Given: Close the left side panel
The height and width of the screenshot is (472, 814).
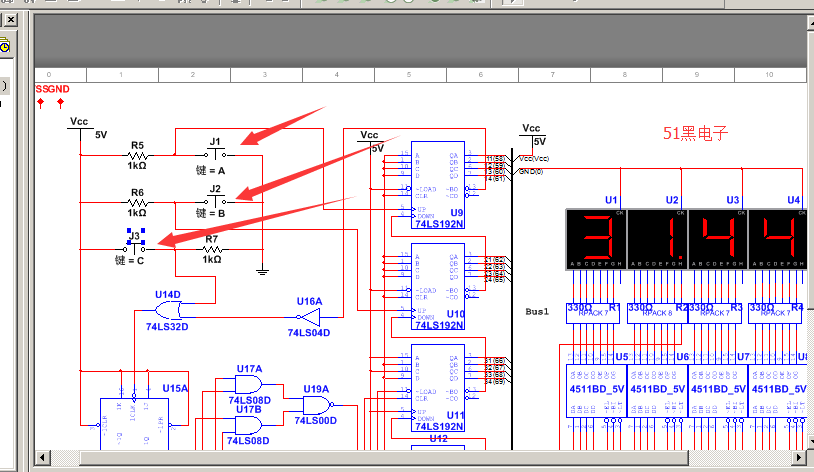Looking at the screenshot, I should tap(11, 20).
